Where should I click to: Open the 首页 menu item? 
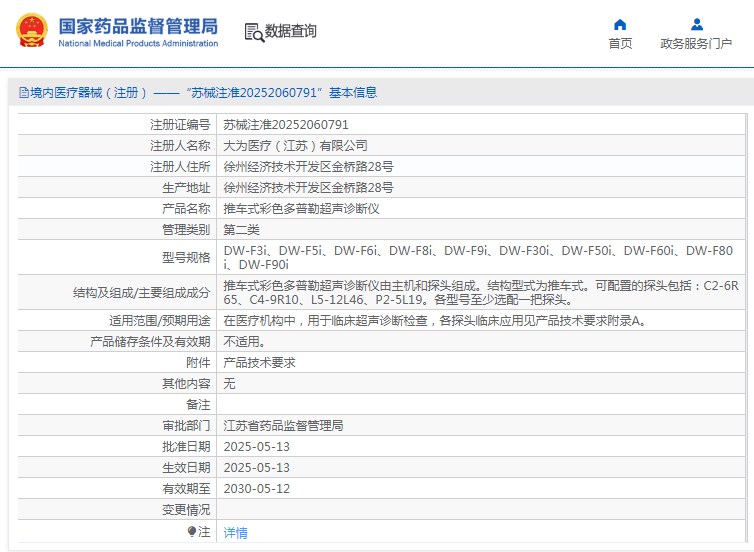tap(620, 43)
